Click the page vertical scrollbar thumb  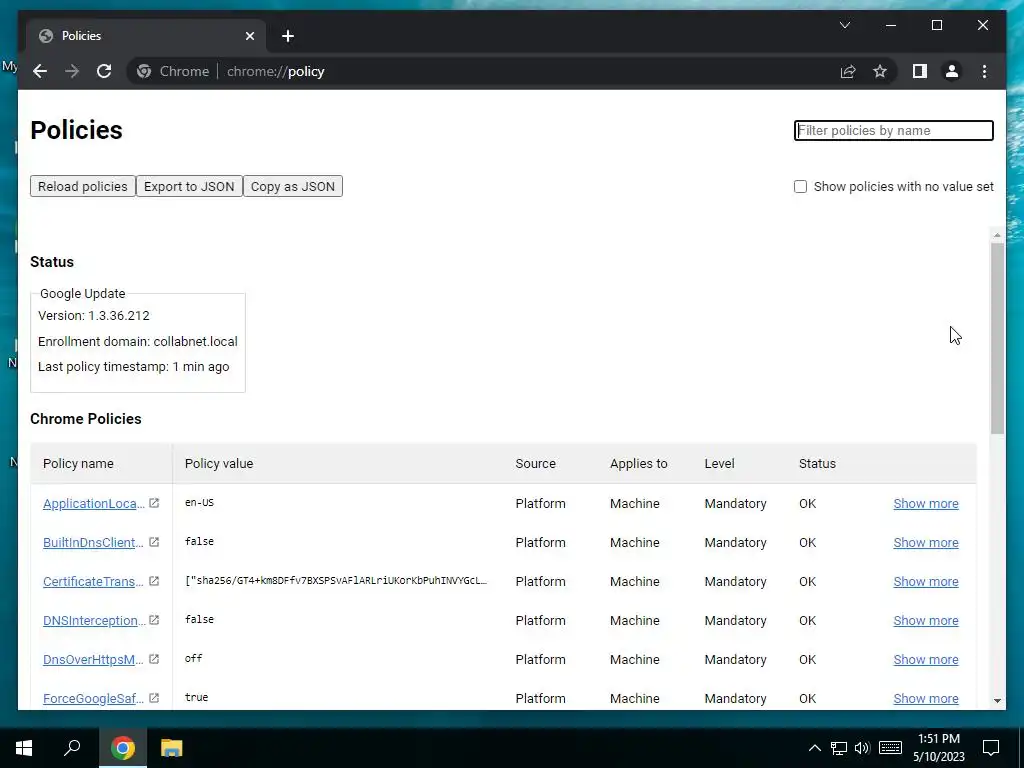click(997, 338)
